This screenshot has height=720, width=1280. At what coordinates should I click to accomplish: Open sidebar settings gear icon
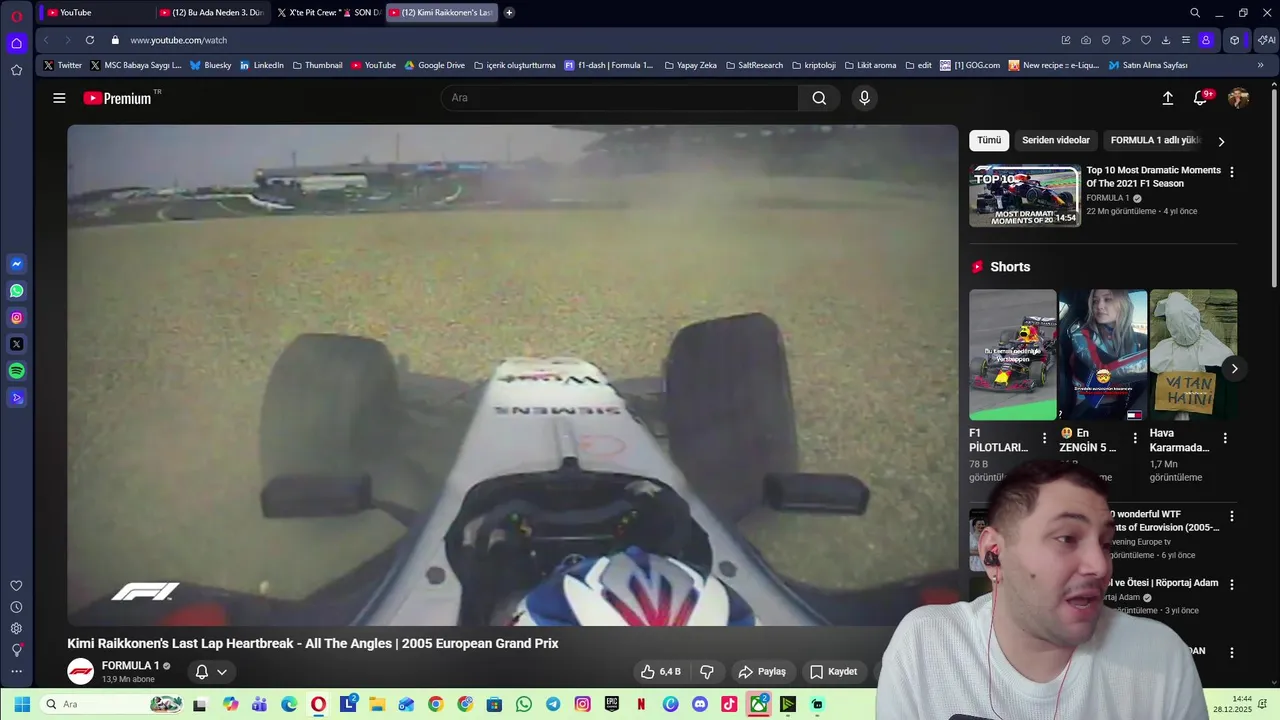(x=16, y=628)
